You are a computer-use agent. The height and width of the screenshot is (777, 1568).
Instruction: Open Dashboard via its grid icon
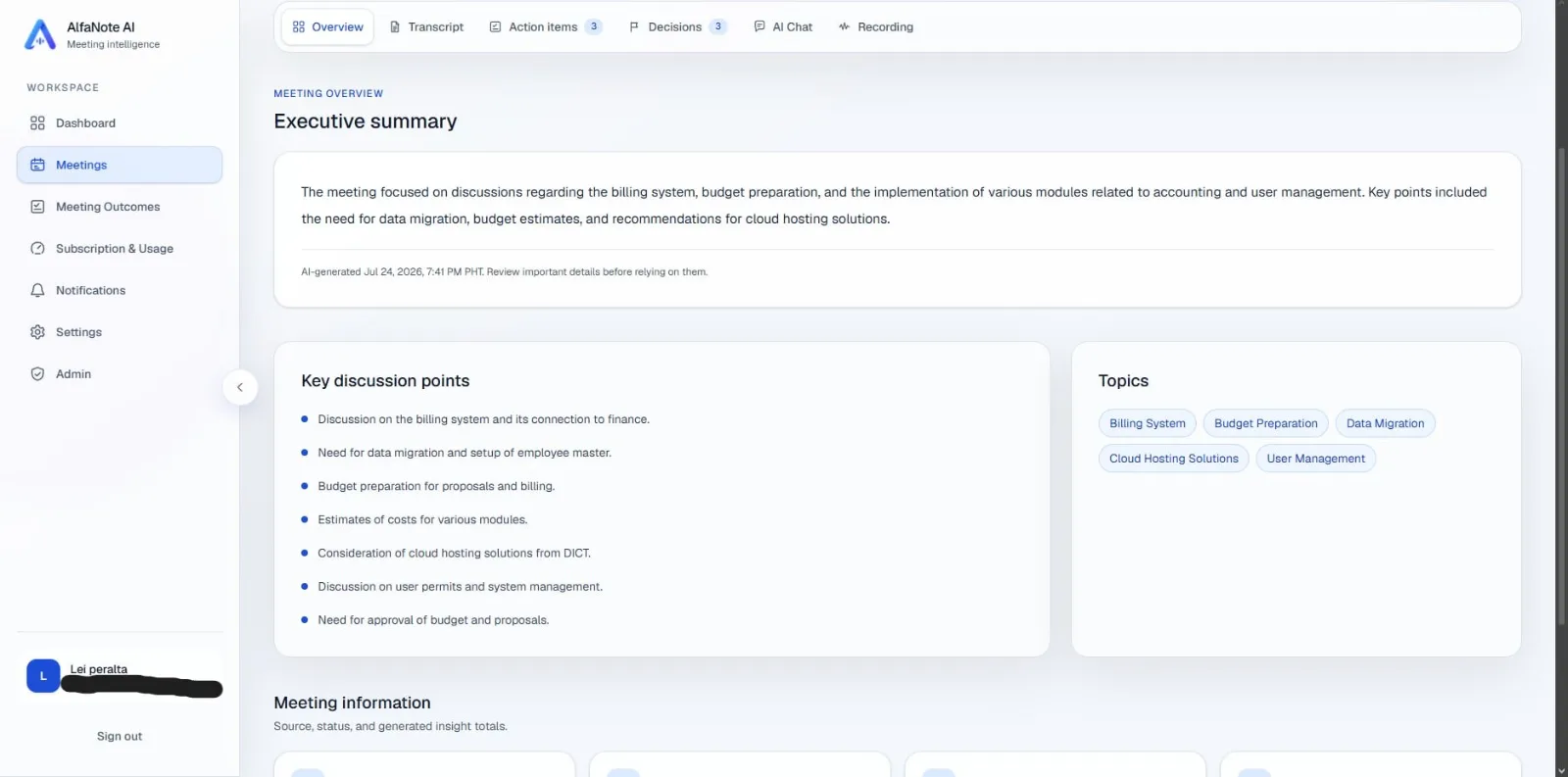click(37, 123)
